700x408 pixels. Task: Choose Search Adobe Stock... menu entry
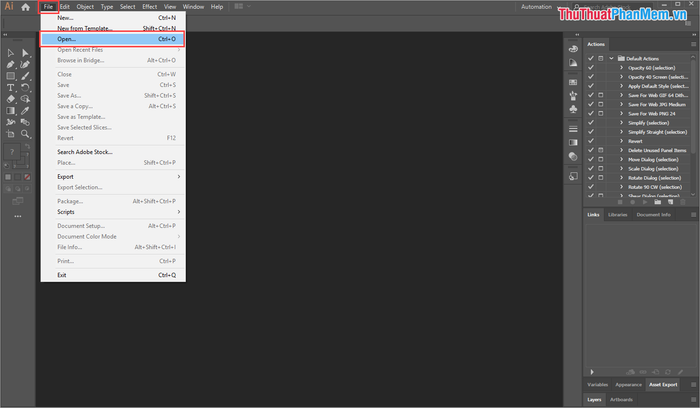113,152
